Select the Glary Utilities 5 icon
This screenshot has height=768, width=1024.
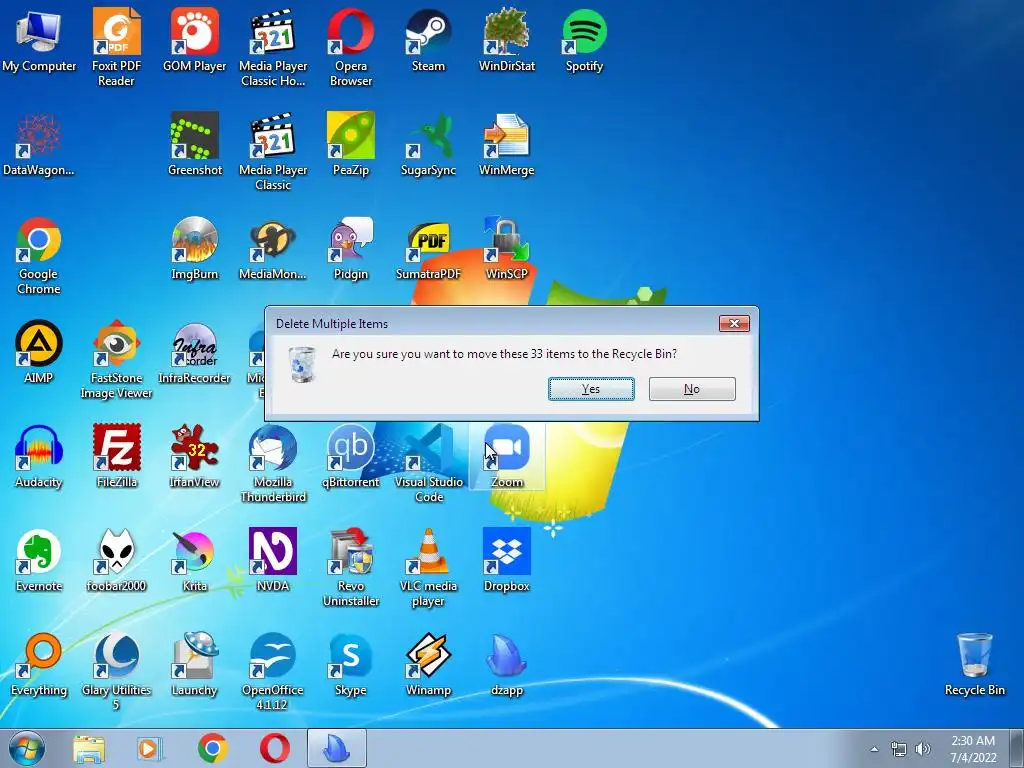116,671
